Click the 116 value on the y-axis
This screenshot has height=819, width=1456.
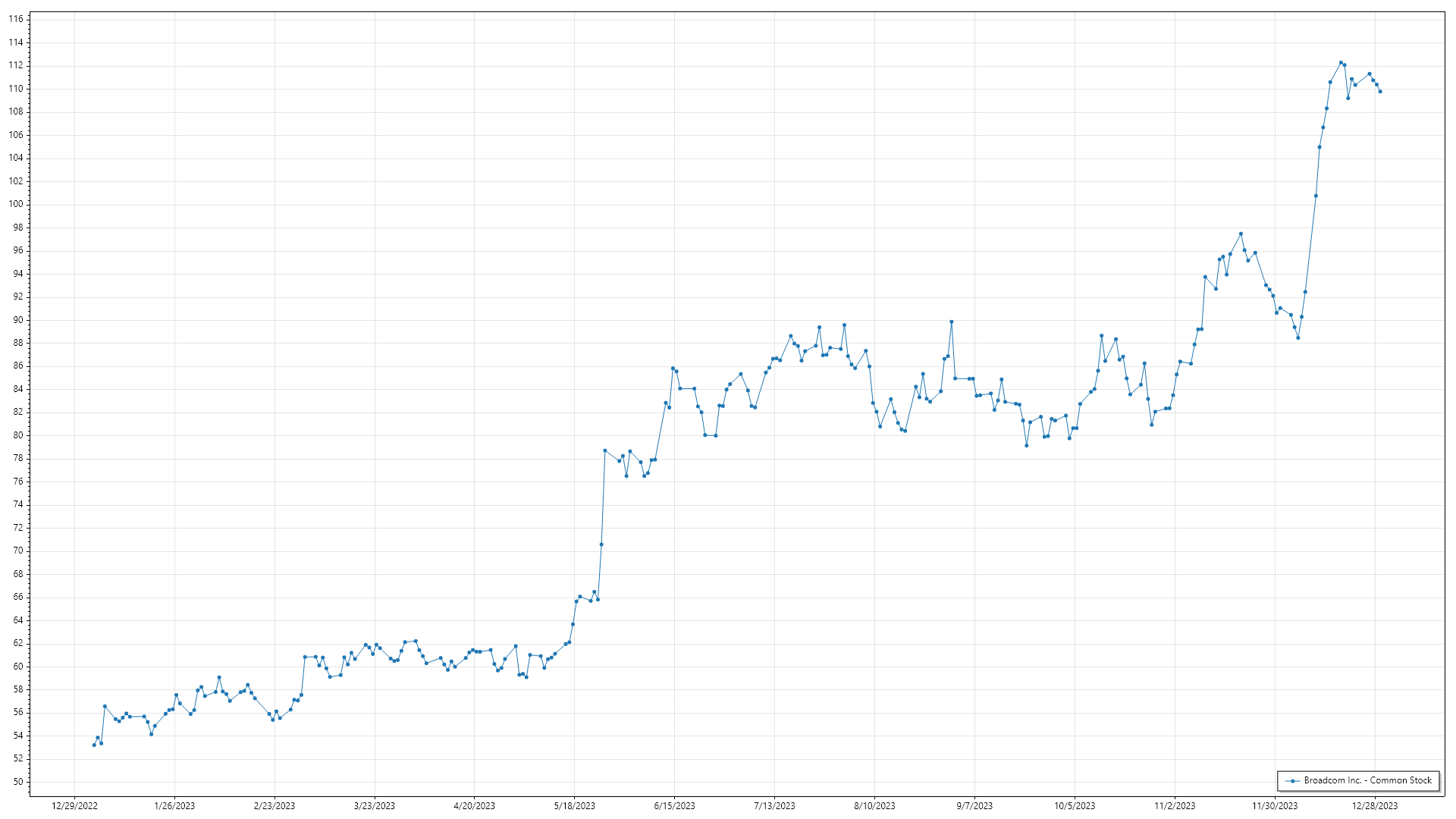pyautogui.click(x=16, y=19)
